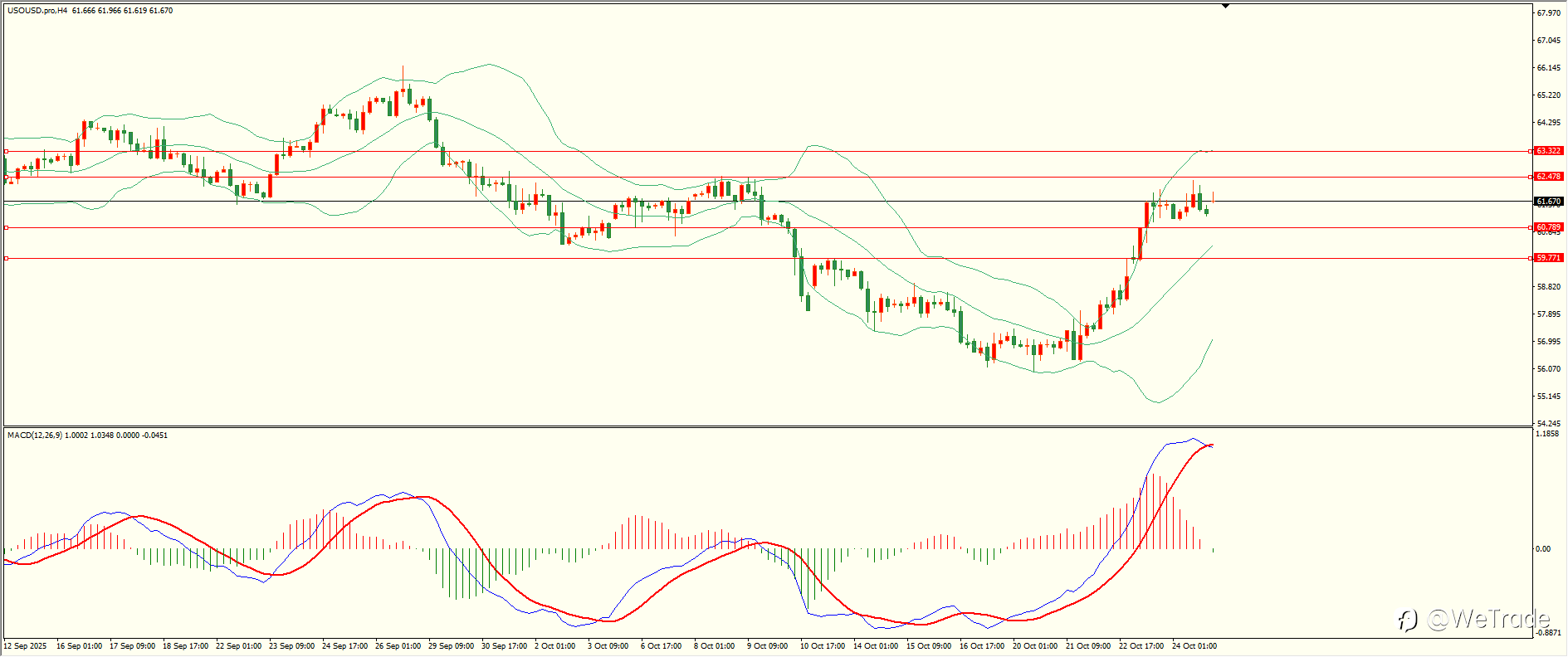Select the 62.478 red price tag
1568x657 pixels.
point(1549,177)
